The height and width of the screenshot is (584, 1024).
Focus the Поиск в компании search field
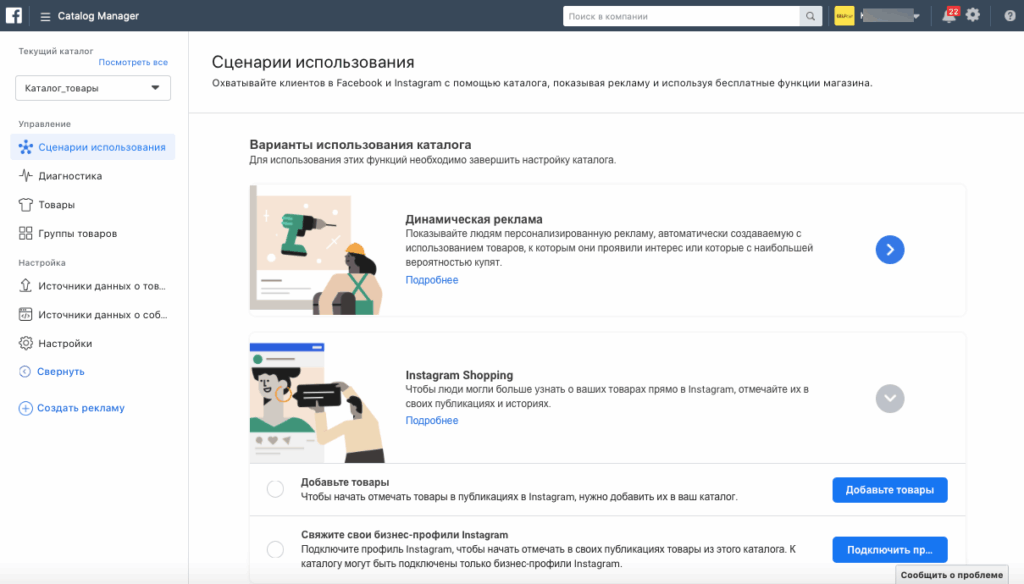click(x=681, y=16)
